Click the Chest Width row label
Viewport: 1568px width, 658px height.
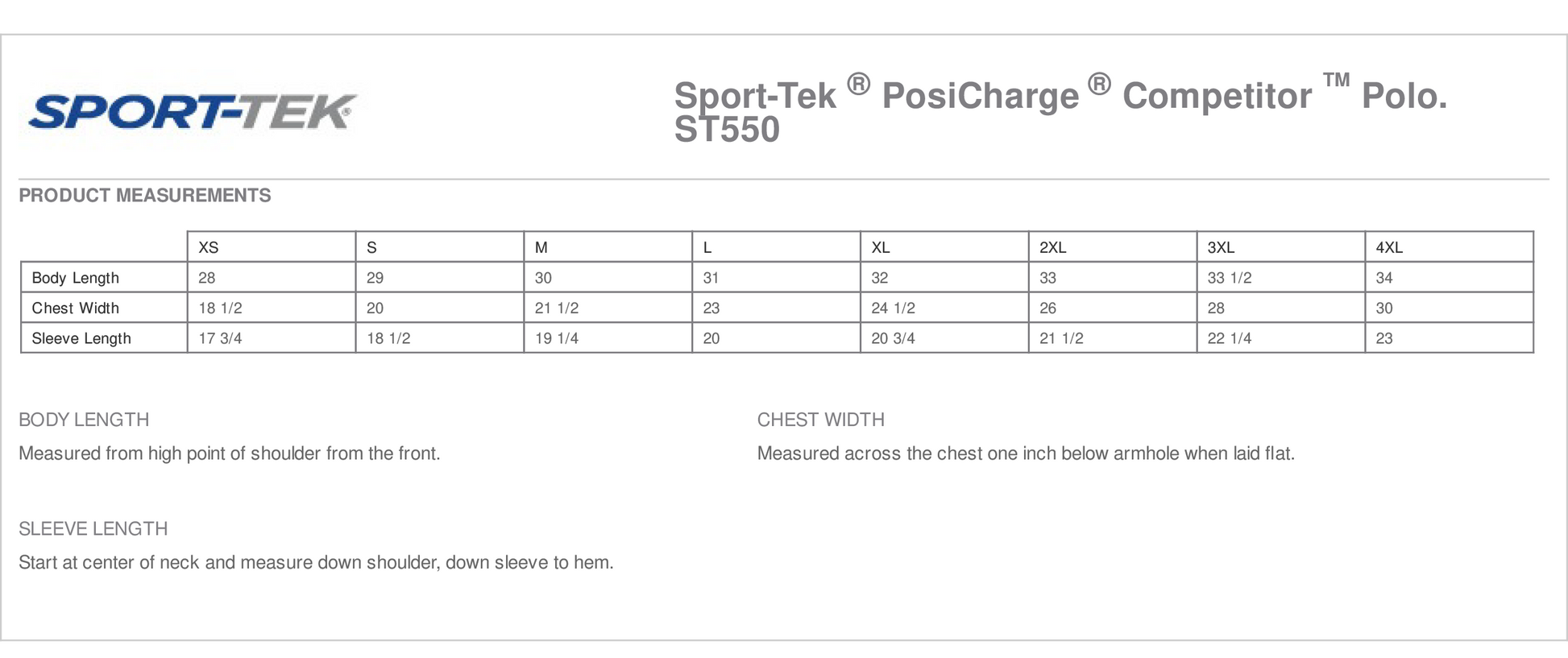click(76, 308)
